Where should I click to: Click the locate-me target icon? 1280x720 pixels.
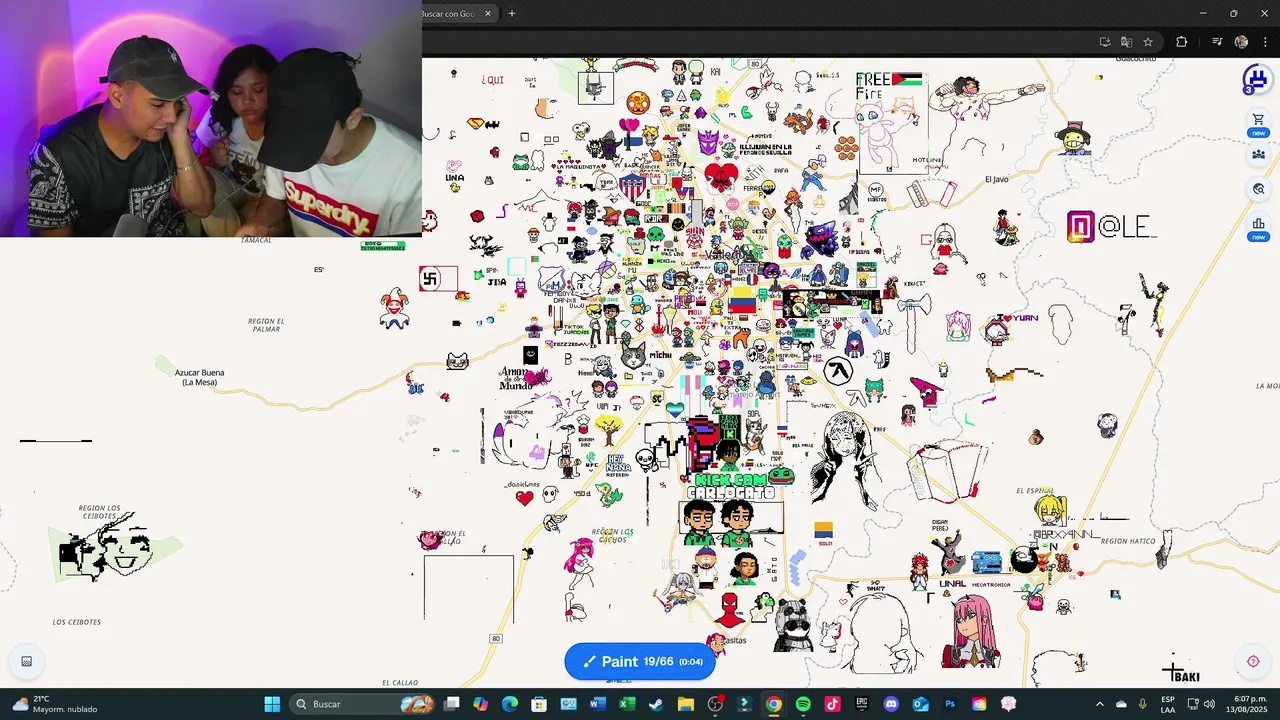click(1253, 661)
